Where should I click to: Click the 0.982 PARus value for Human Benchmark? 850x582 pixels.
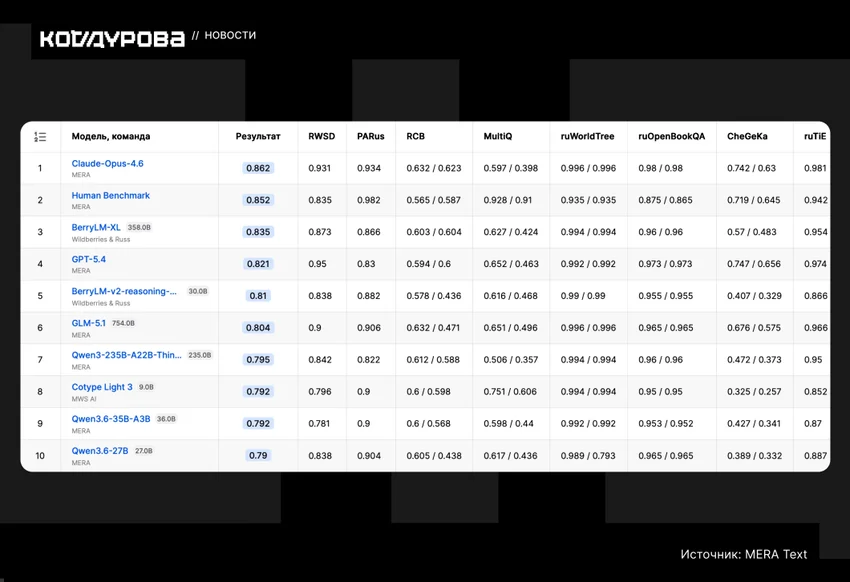[369, 201]
